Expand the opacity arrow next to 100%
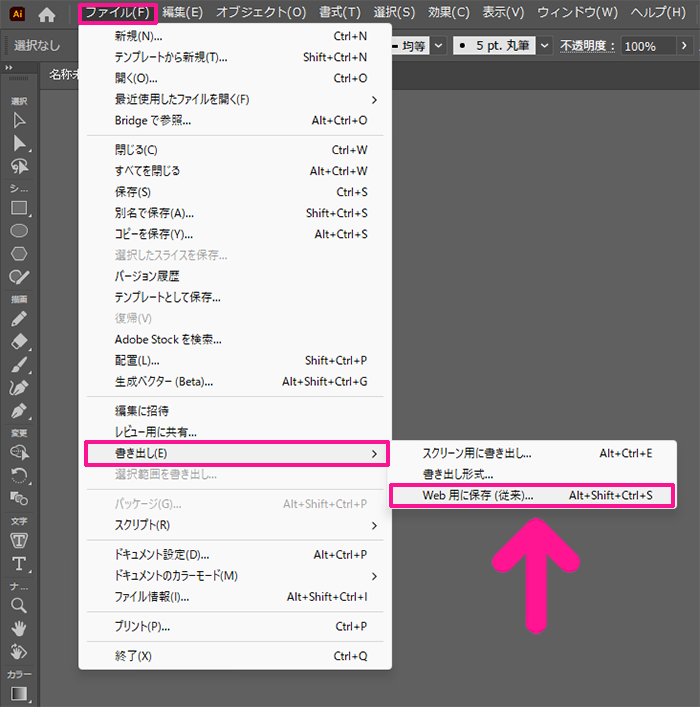 coord(684,46)
